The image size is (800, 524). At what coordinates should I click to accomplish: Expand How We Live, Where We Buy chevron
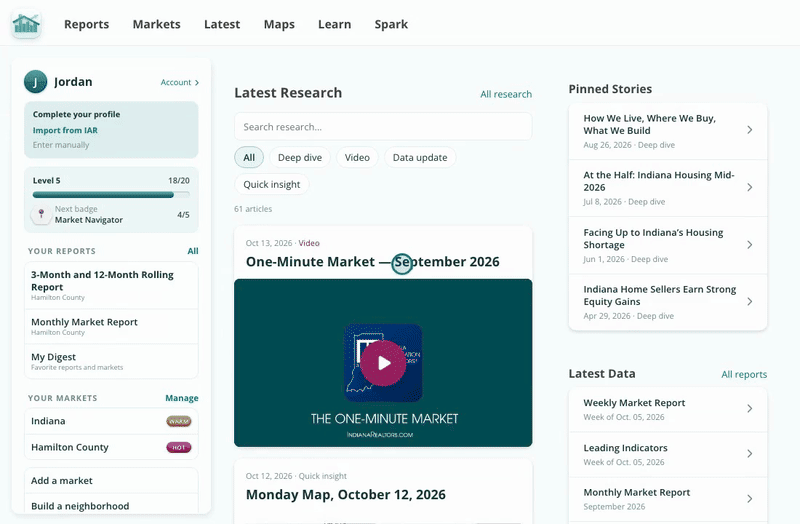[x=749, y=130]
